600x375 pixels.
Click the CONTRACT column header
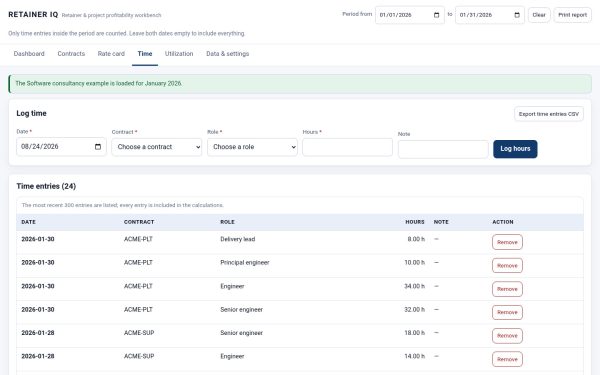point(139,222)
